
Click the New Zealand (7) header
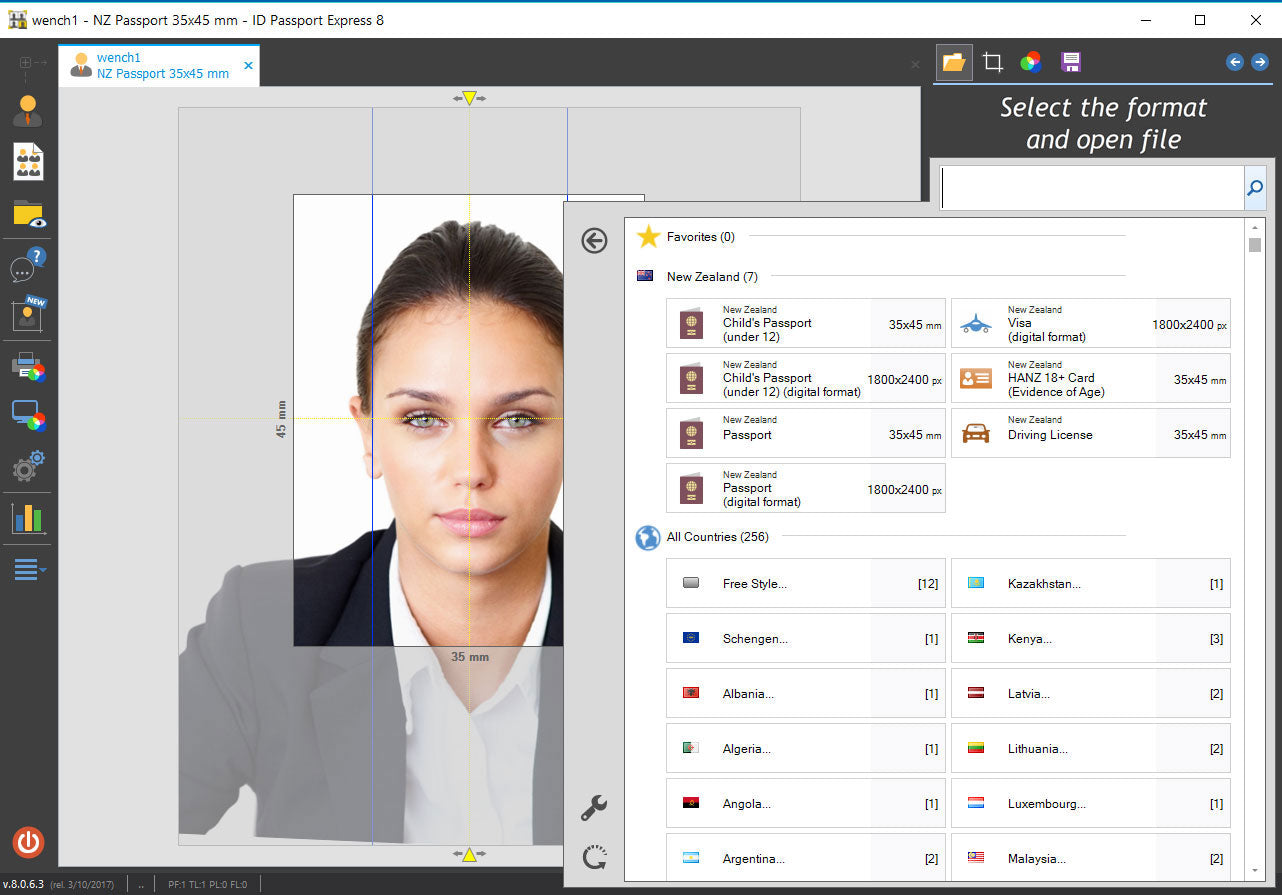[712, 277]
